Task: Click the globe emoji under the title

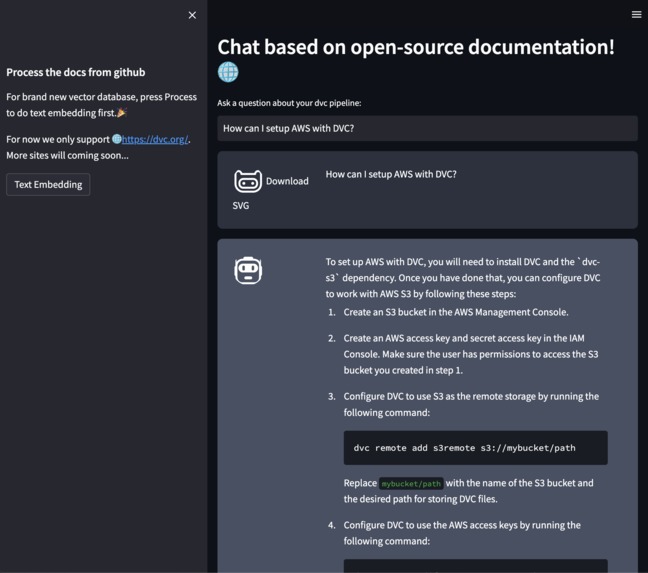Action: (x=228, y=72)
